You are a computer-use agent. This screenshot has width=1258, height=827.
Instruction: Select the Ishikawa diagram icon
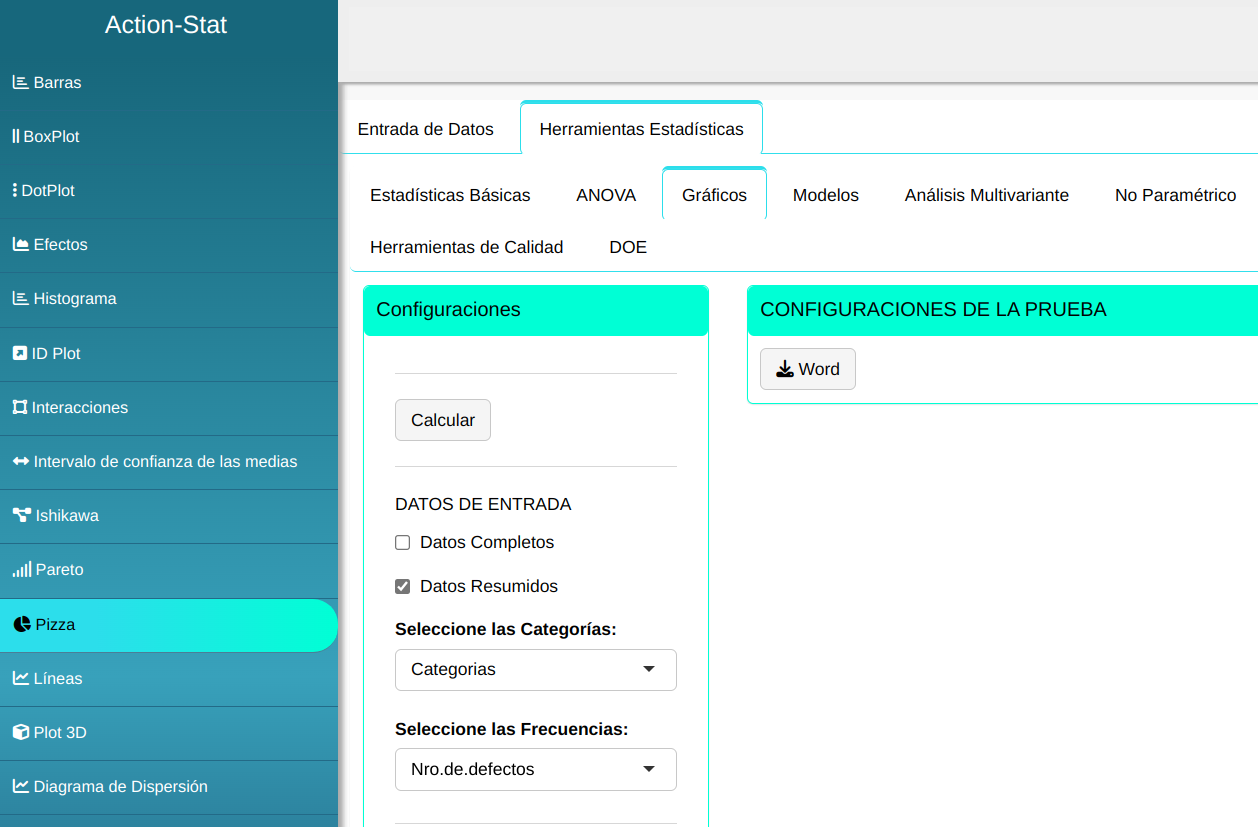[x=21, y=516]
